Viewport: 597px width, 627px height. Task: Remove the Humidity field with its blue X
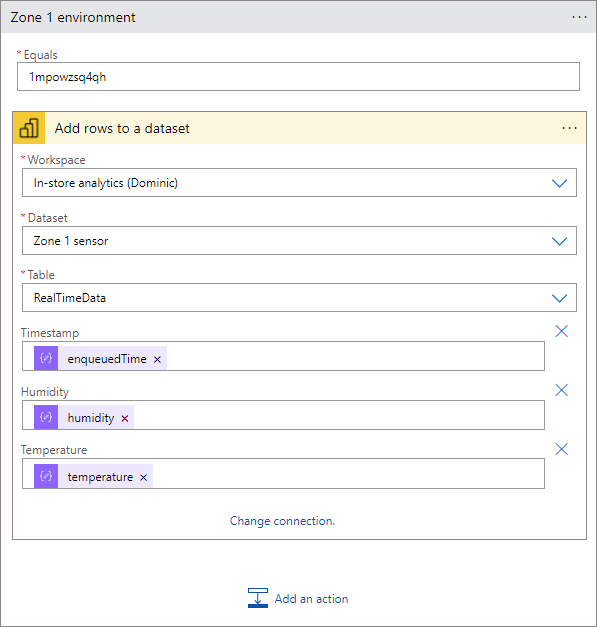point(561,390)
